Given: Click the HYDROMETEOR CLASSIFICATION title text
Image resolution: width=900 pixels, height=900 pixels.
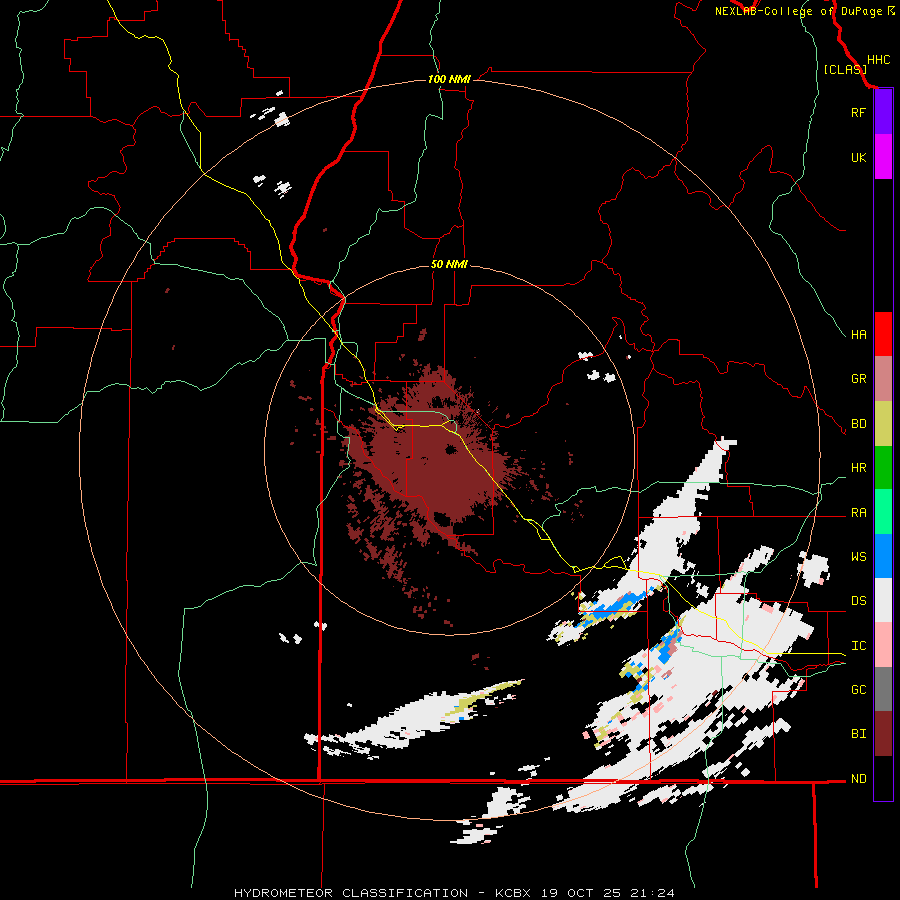Looking at the screenshot, I should [x=351, y=893].
